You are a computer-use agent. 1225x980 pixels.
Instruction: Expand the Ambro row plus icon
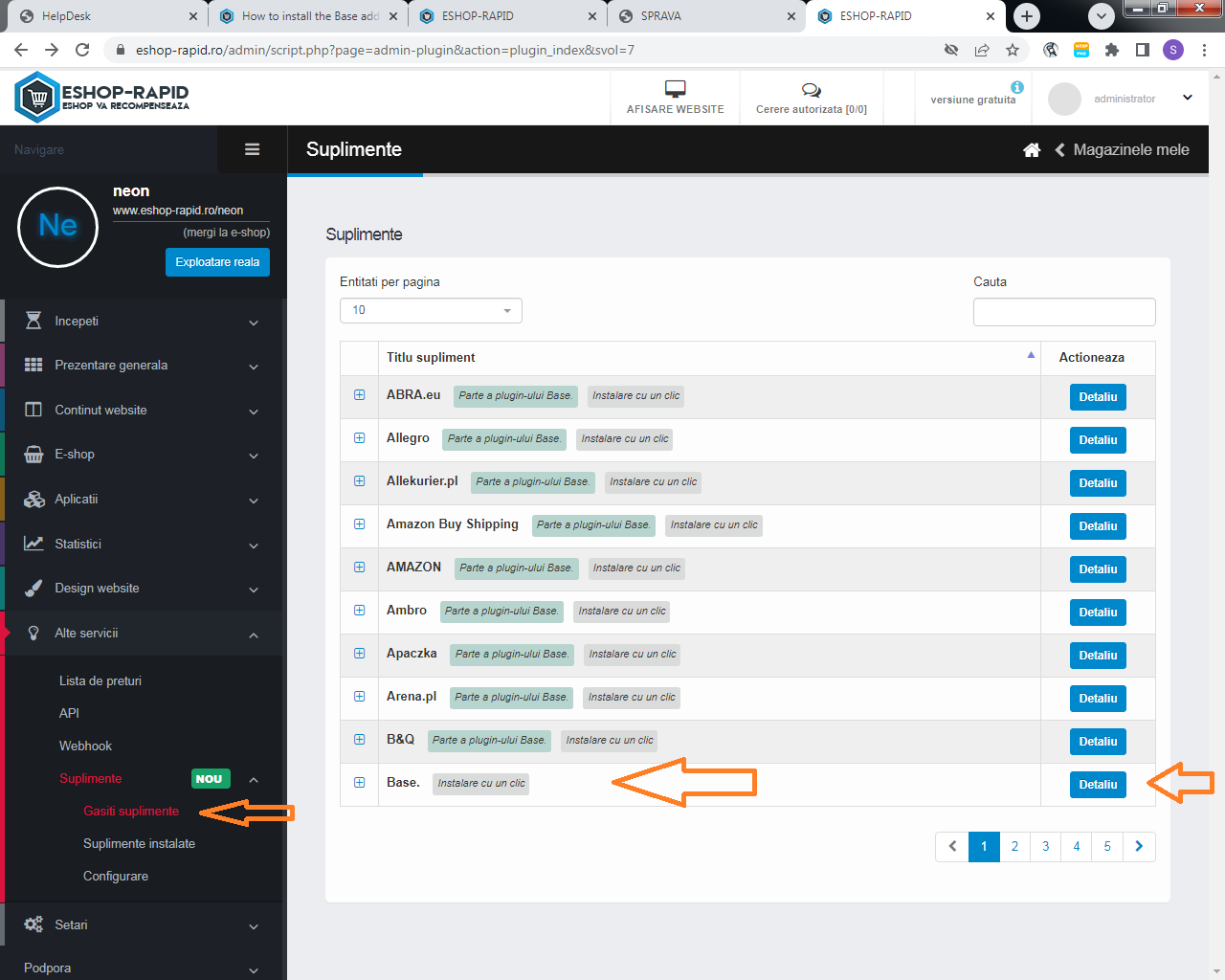coord(360,611)
